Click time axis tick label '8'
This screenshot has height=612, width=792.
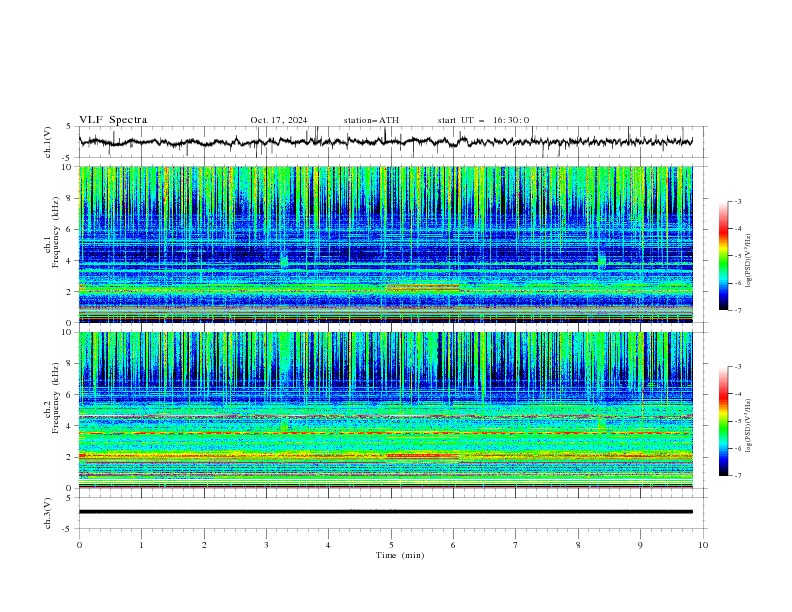point(578,545)
